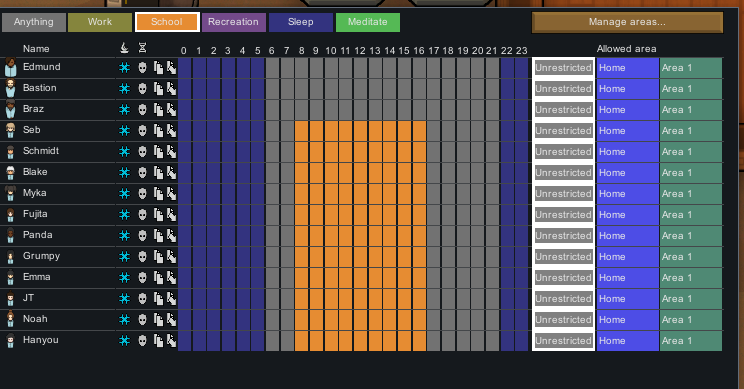Click Noah's portrait thumbnail
This screenshot has width=744, height=389.
coord(10,319)
